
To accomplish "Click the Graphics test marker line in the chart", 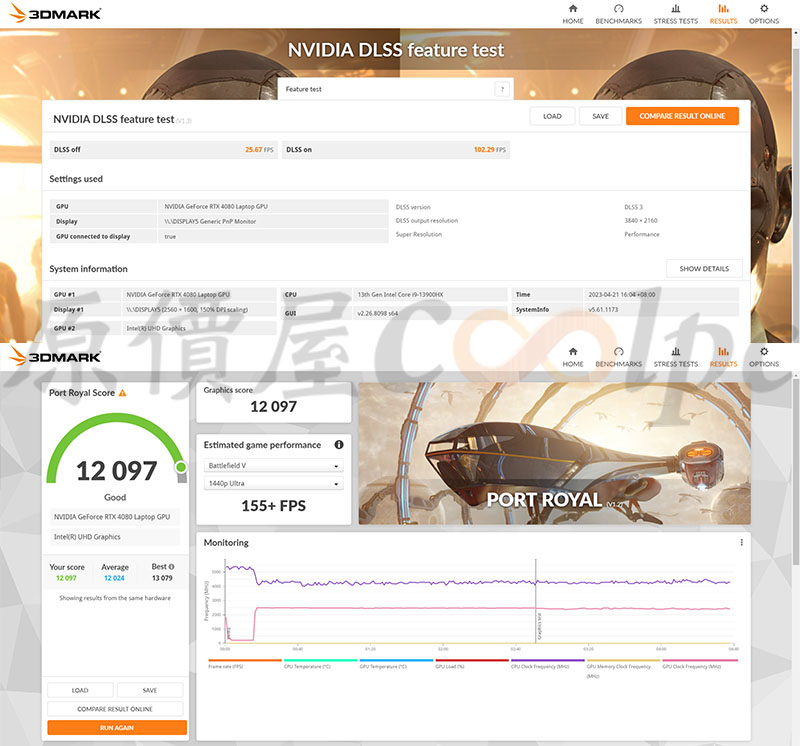I will click(x=536, y=601).
